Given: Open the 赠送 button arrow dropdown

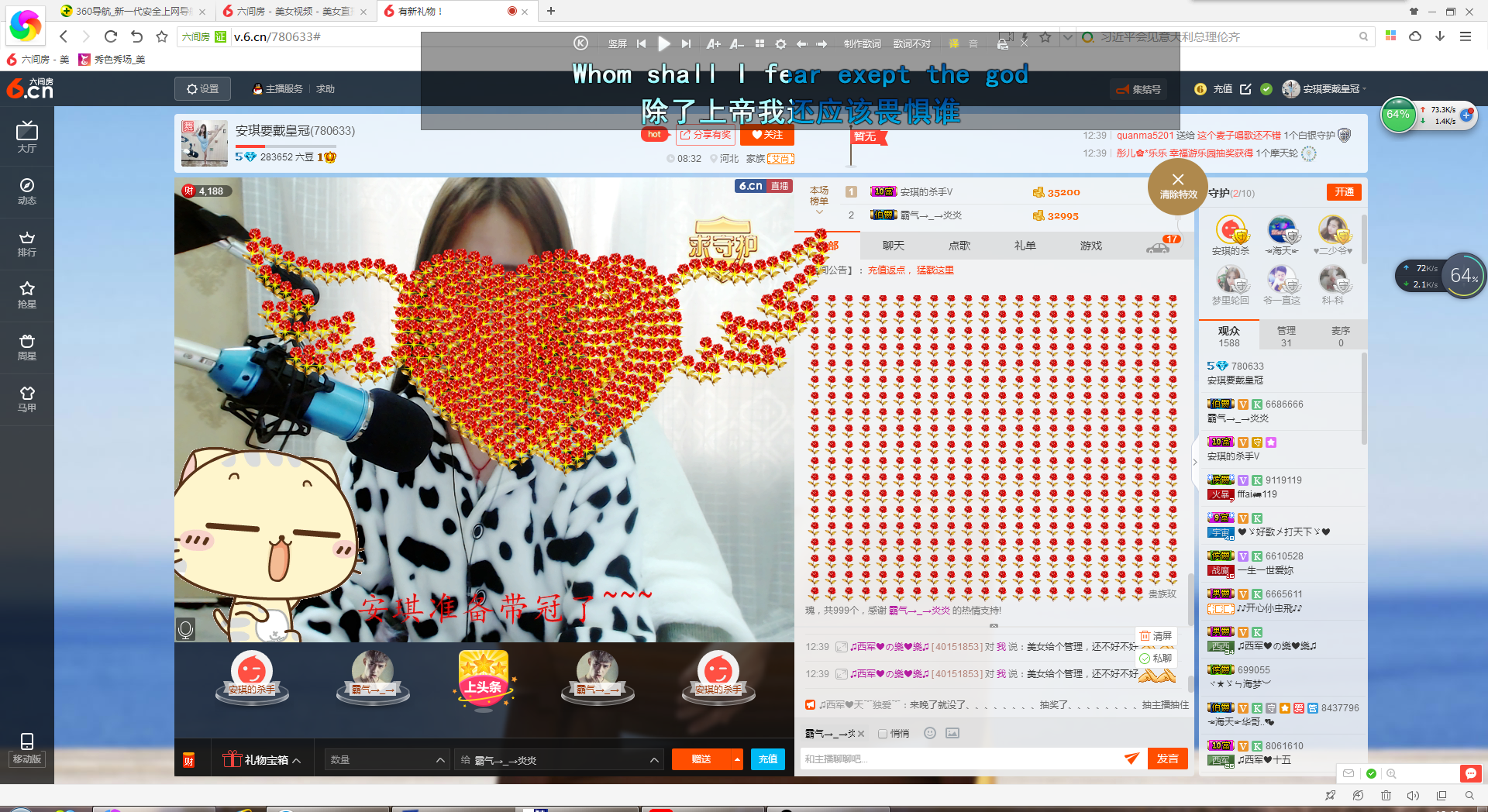Looking at the screenshot, I should click(x=736, y=759).
